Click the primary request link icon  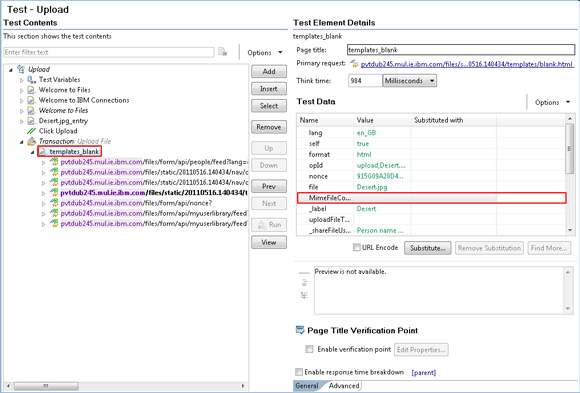click(354, 64)
